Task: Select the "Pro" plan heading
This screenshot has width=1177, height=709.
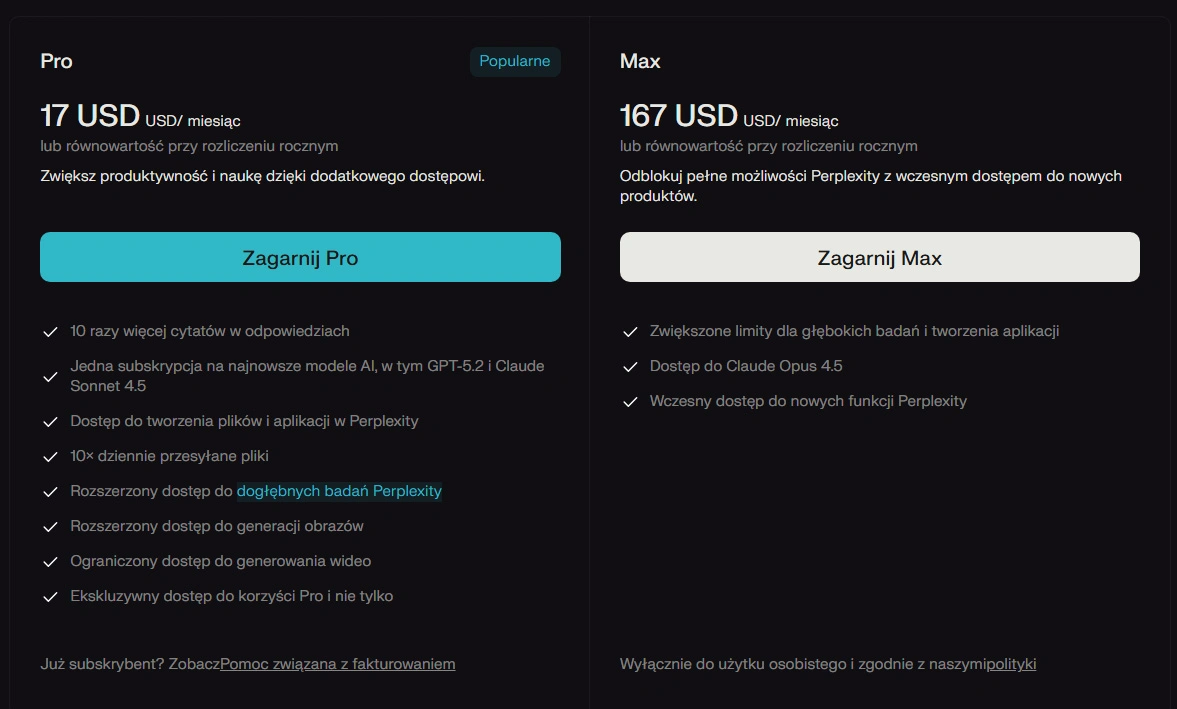Action: [x=56, y=61]
